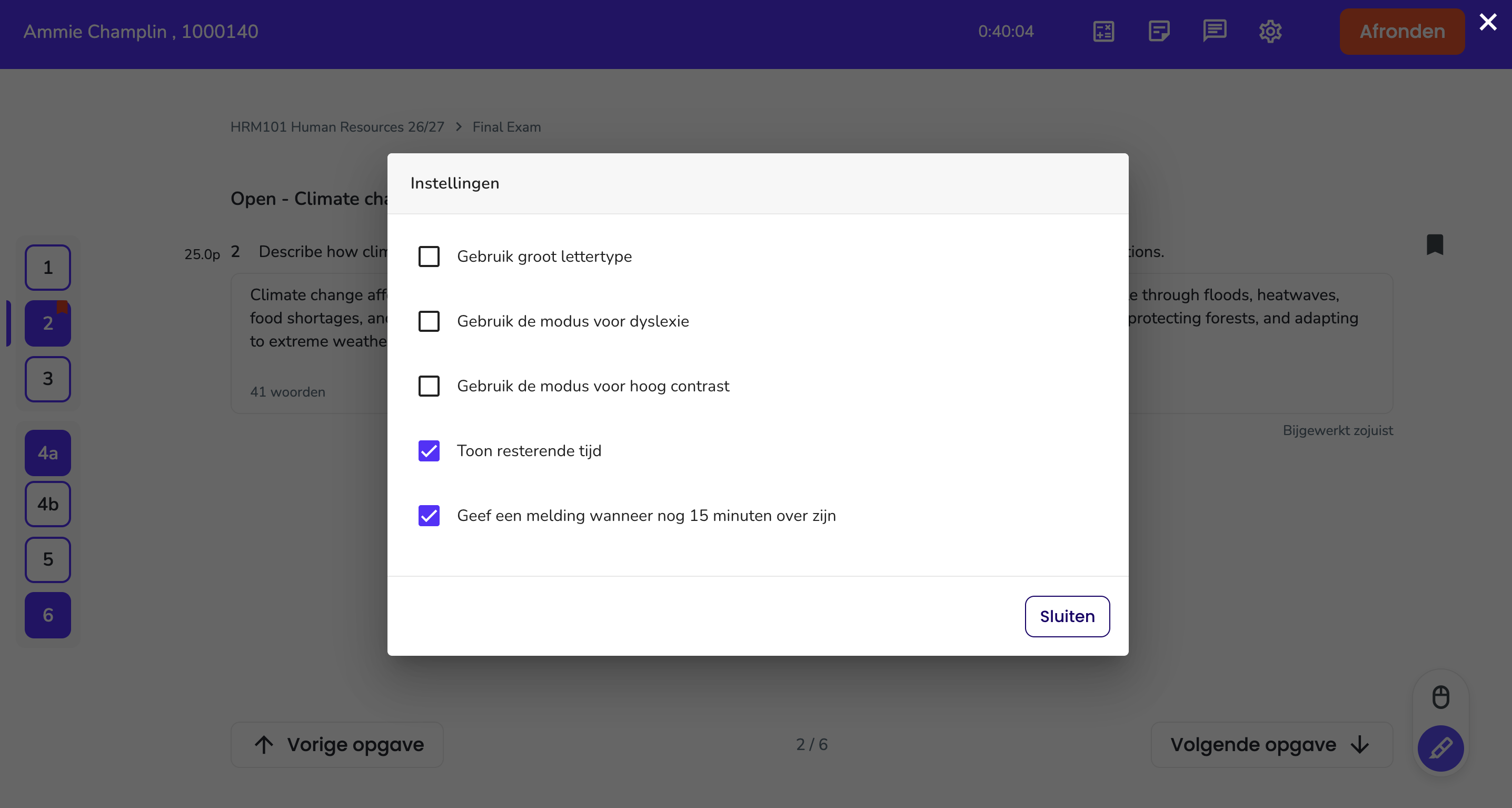
Task: Open the calculator icon in the header
Action: [x=1103, y=31]
